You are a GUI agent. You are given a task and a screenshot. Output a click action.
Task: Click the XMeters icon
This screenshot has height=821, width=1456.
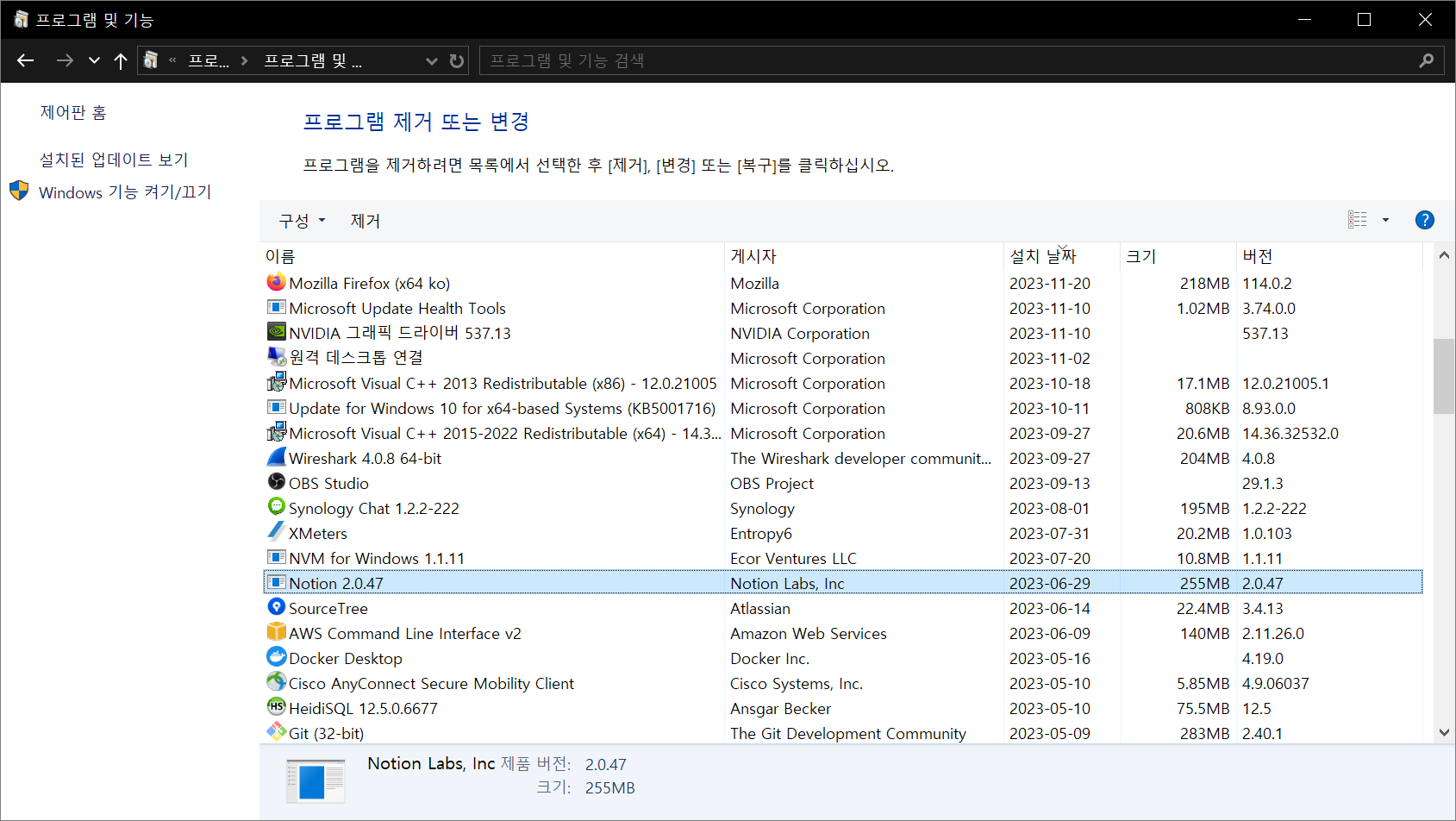point(276,532)
